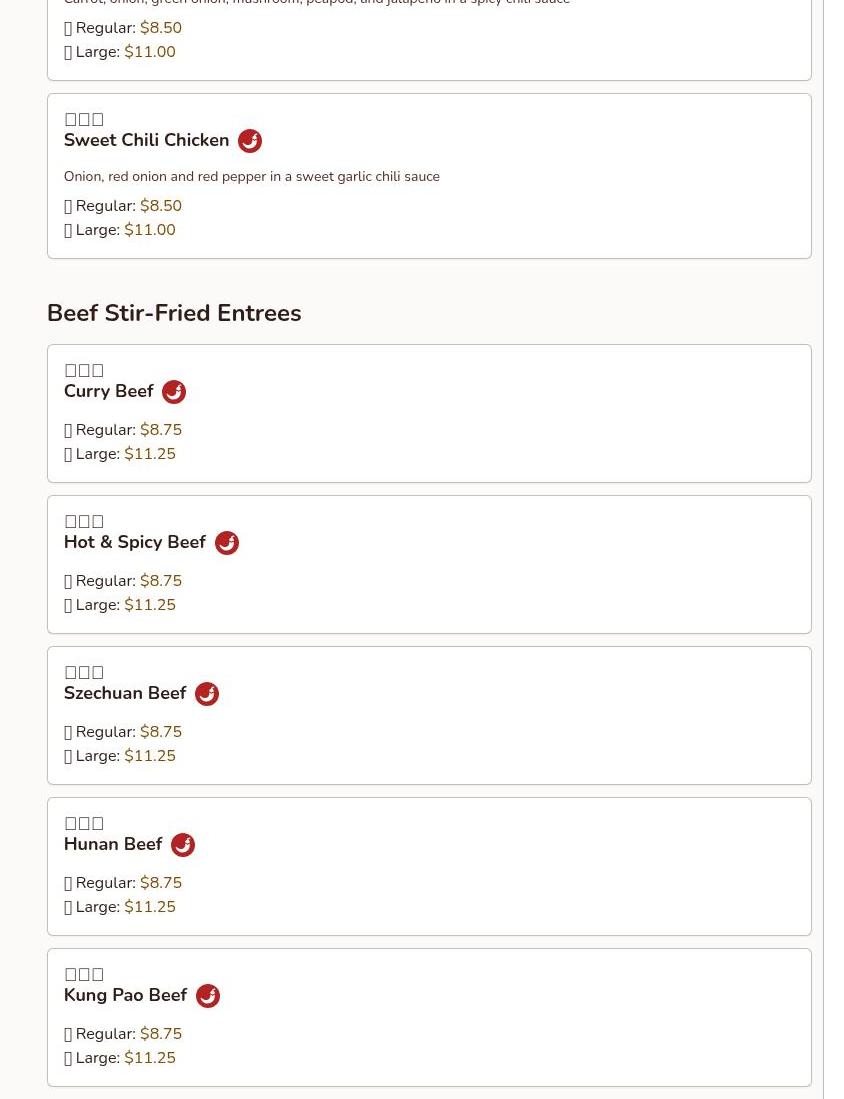The height and width of the screenshot is (1099, 844).
Task: Select Regular $8.75 for Szechuan Beef
Action: tap(123, 732)
